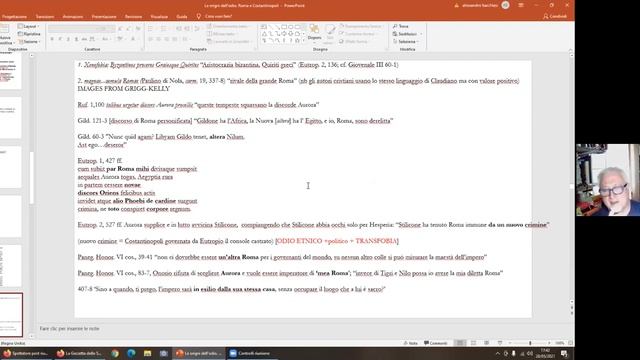Open the Revisione ribbon tab
This screenshot has width=640, height=360.
[133, 17]
